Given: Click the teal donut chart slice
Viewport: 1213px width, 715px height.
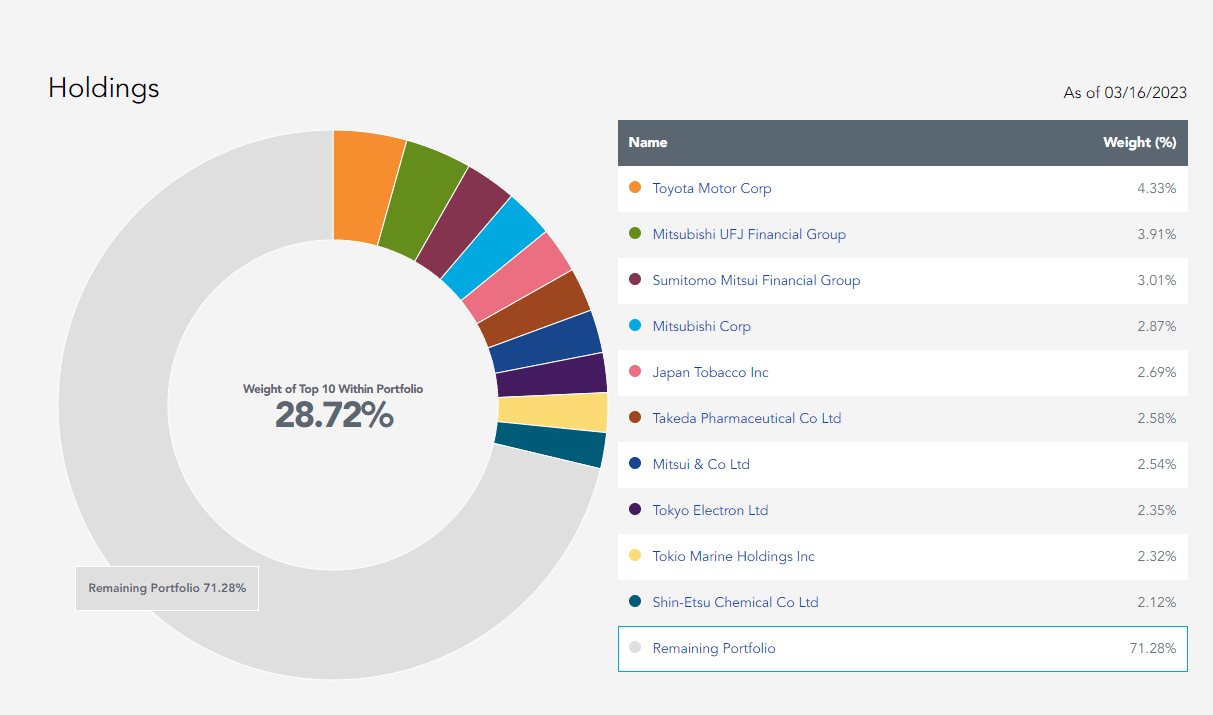Looking at the screenshot, I should [x=549, y=445].
